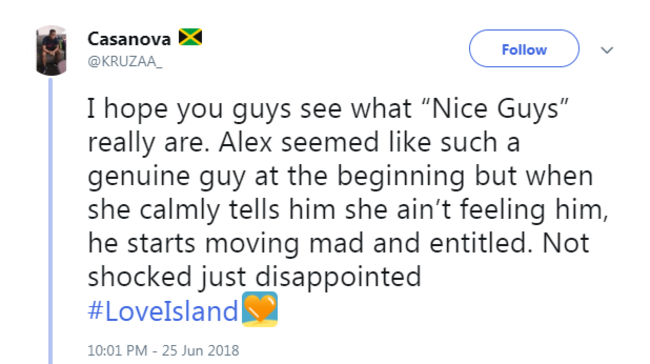Click the word genuine in tweet
Viewport: 650px width, 364px height.
(x=139, y=177)
